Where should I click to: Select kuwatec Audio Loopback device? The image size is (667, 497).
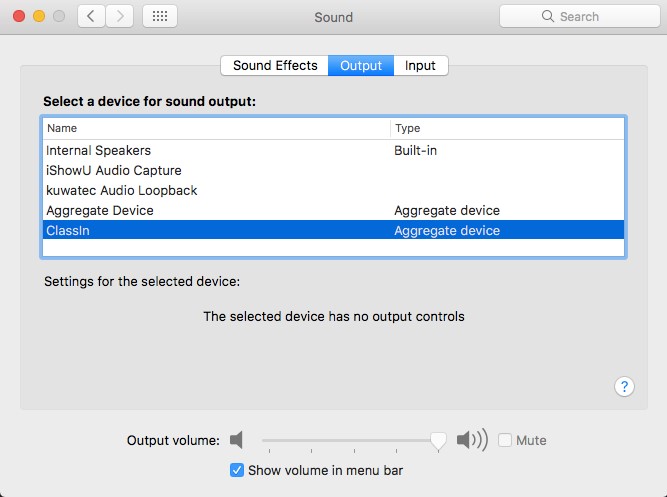pyautogui.click(x=122, y=190)
